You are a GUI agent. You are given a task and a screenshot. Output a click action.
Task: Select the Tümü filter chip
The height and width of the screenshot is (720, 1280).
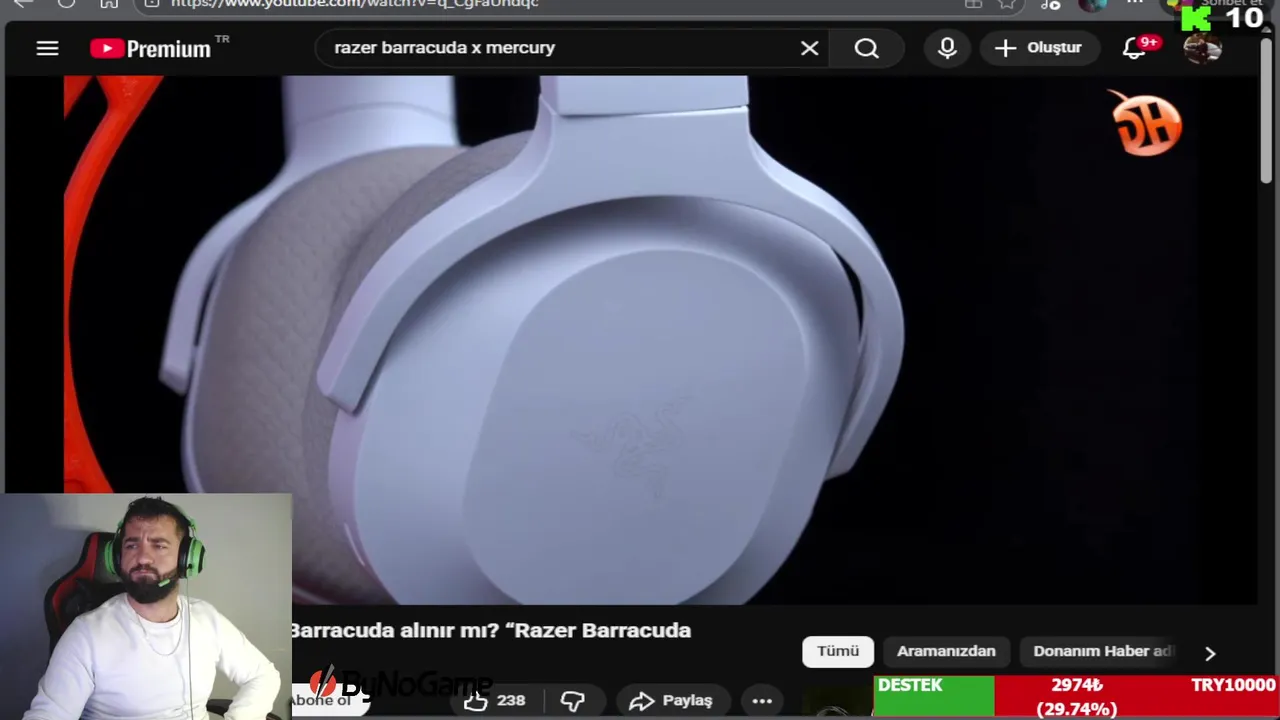[x=838, y=651]
